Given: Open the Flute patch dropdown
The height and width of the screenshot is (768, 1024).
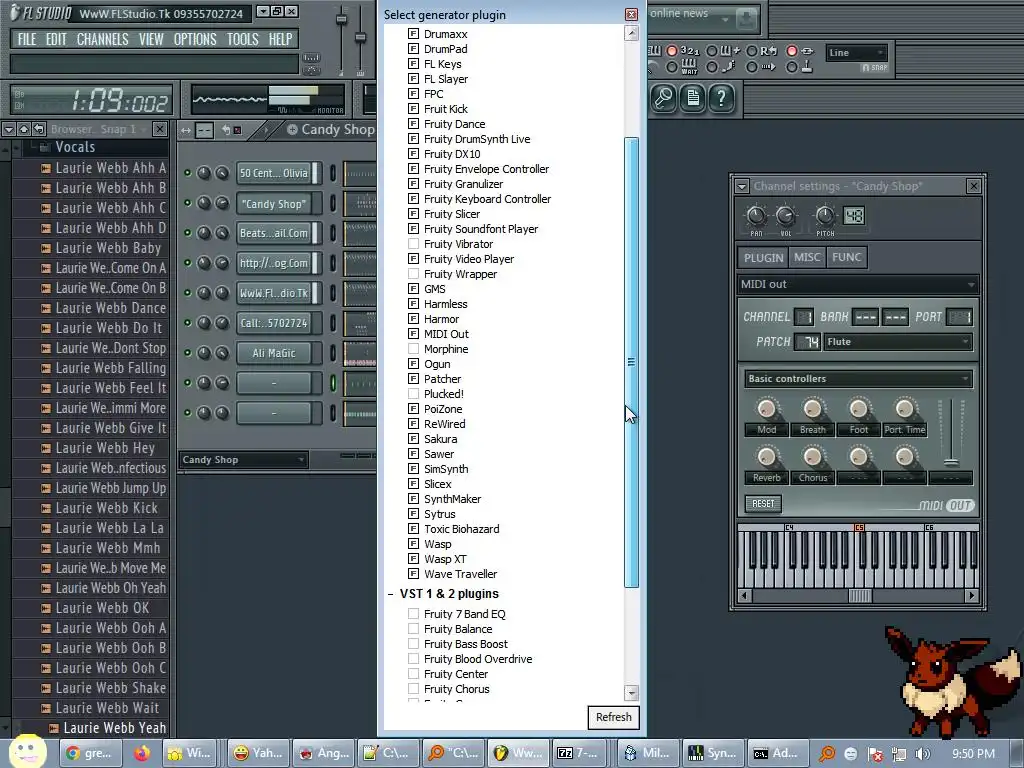Looking at the screenshot, I should pos(898,342).
